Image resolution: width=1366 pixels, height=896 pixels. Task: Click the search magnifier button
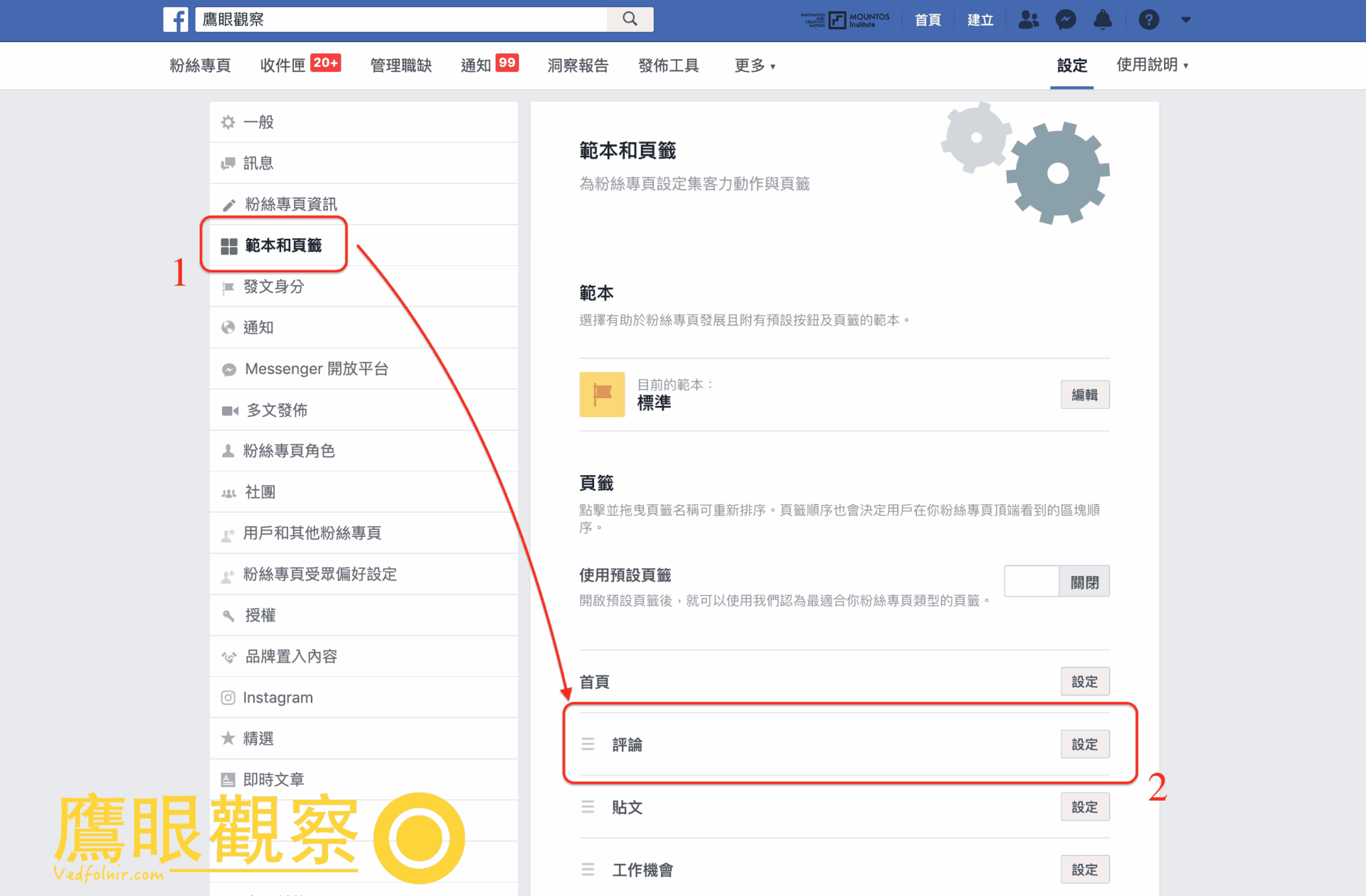pyautogui.click(x=630, y=19)
